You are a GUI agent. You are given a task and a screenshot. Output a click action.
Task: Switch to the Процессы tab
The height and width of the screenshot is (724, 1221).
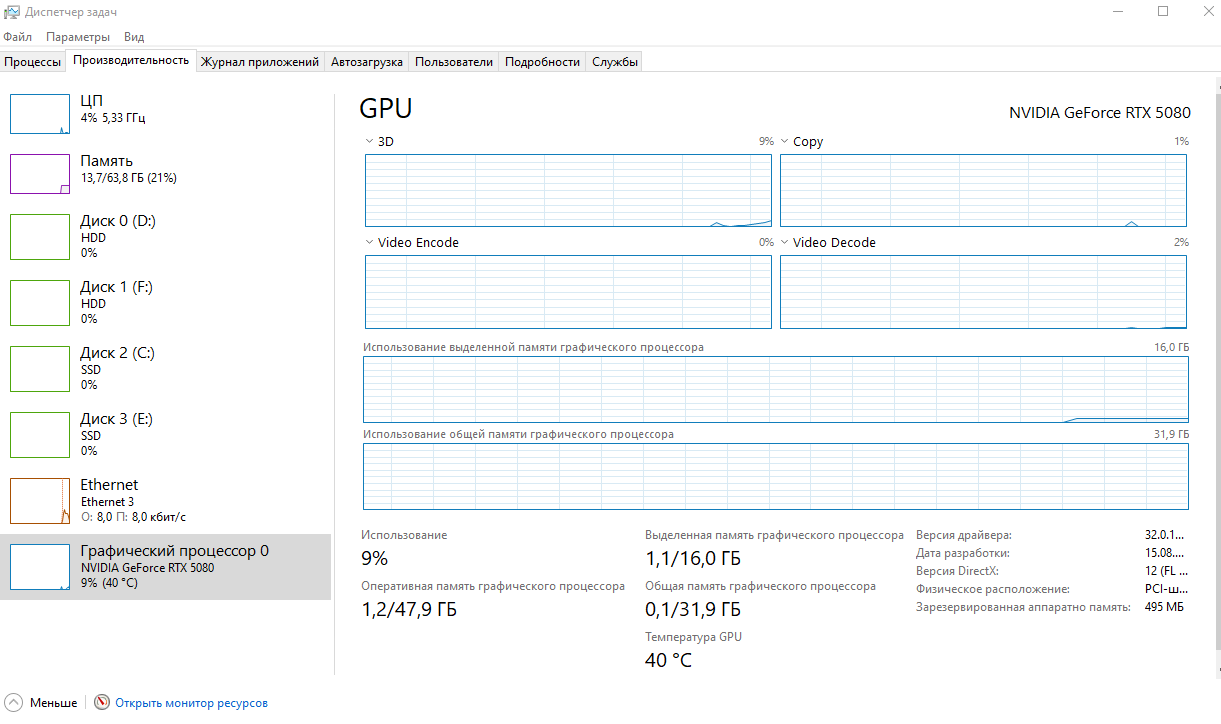(33, 62)
